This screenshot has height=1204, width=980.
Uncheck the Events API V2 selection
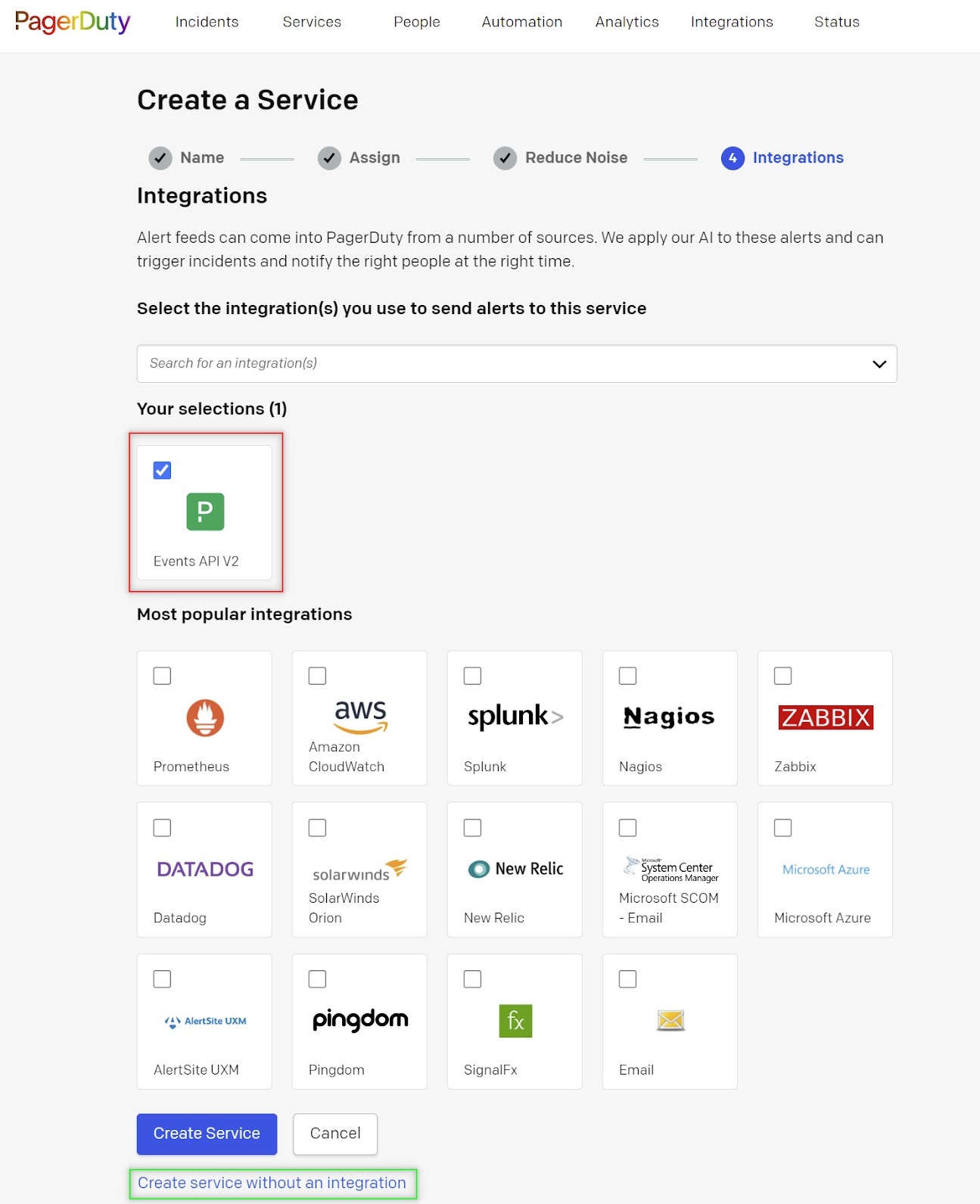point(161,470)
